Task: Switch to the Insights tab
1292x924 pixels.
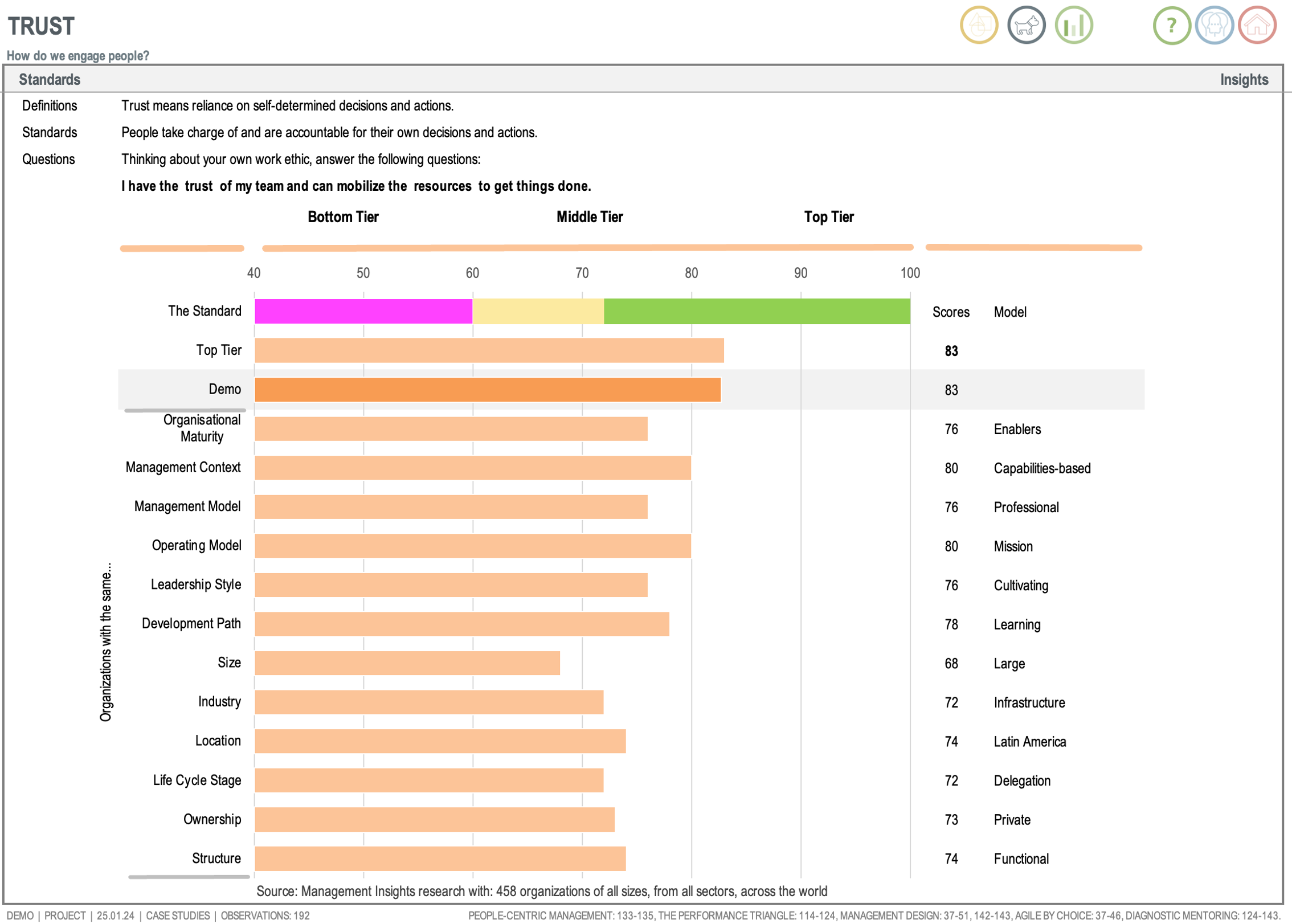Action: [x=1244, y=79]
